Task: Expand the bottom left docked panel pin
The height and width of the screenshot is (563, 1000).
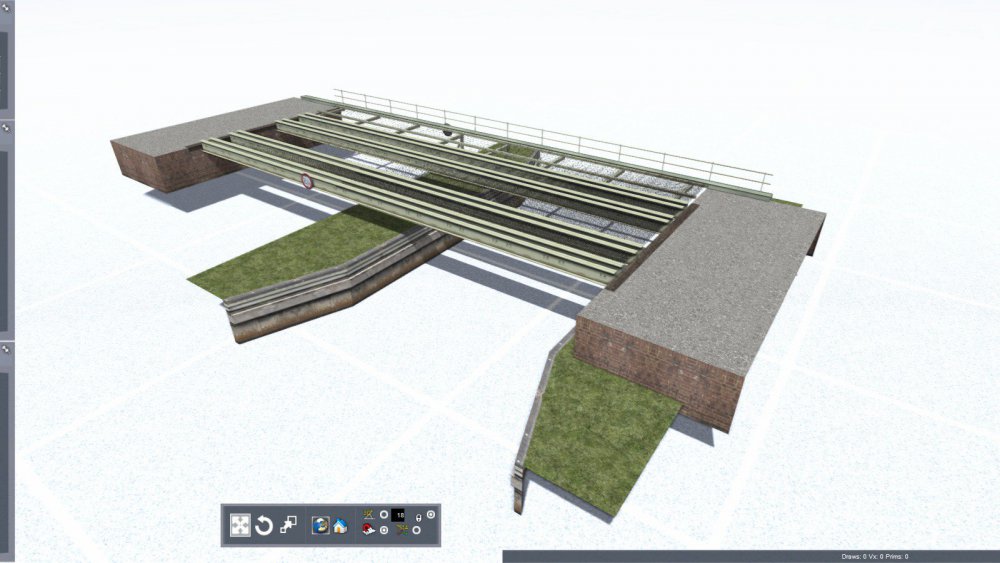Action: [5, 350]
